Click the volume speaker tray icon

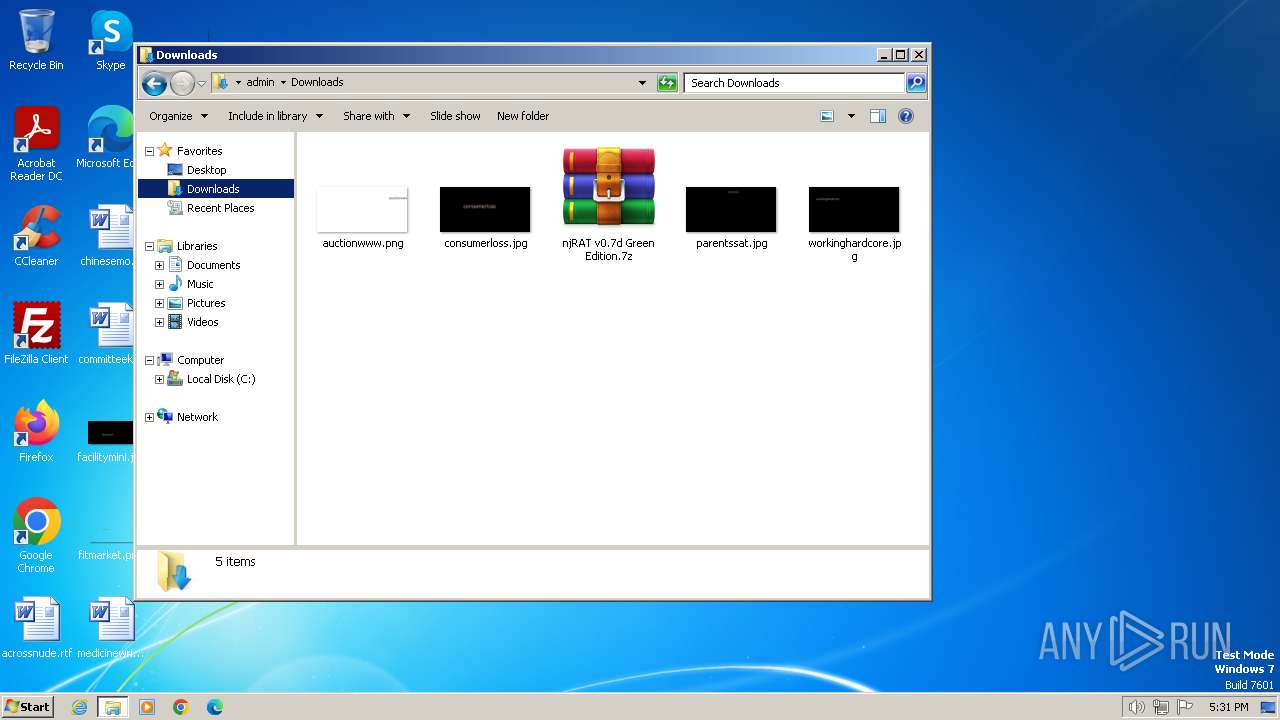coord(1136,707)
